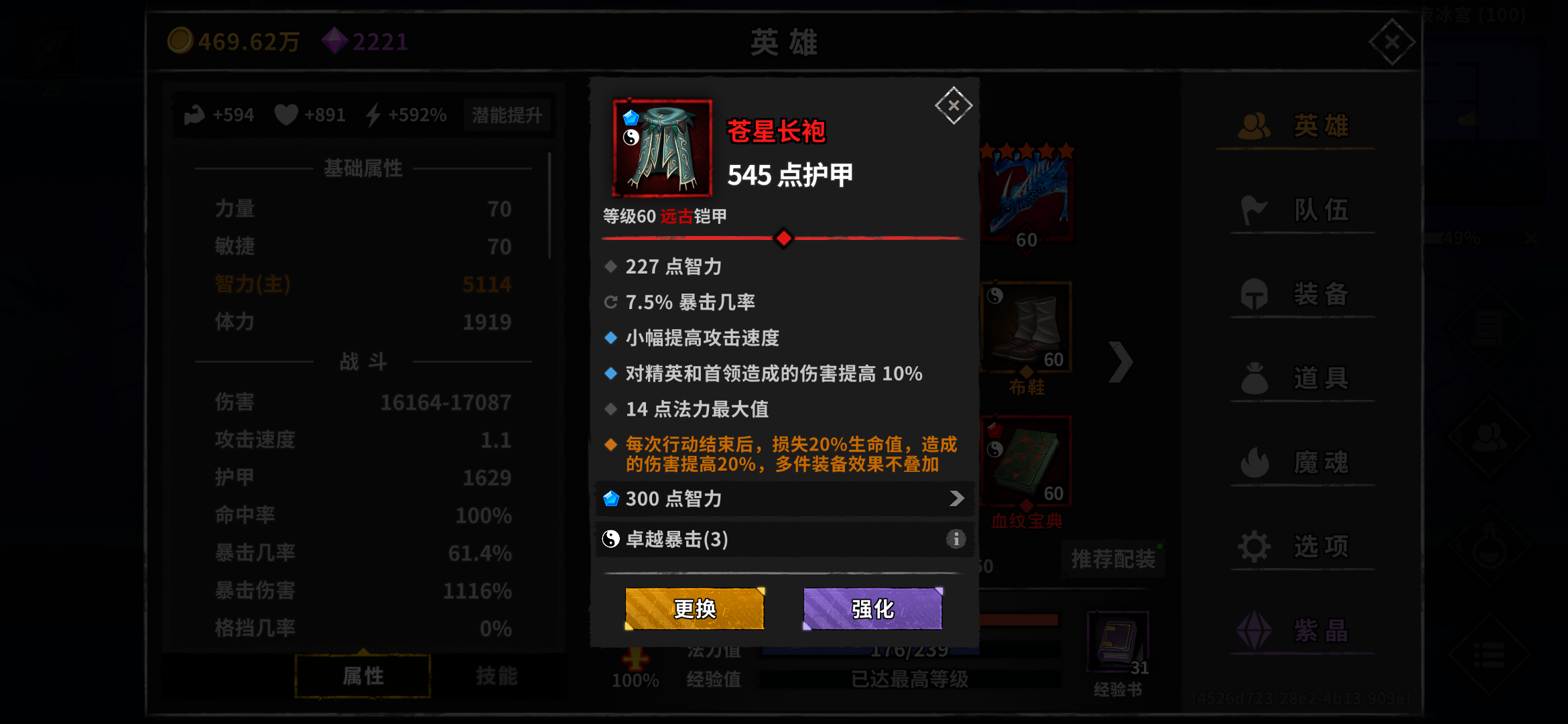1568x724 pixels.
Task: Switch to the 技能 tab
Action: [x=497, y=676]
